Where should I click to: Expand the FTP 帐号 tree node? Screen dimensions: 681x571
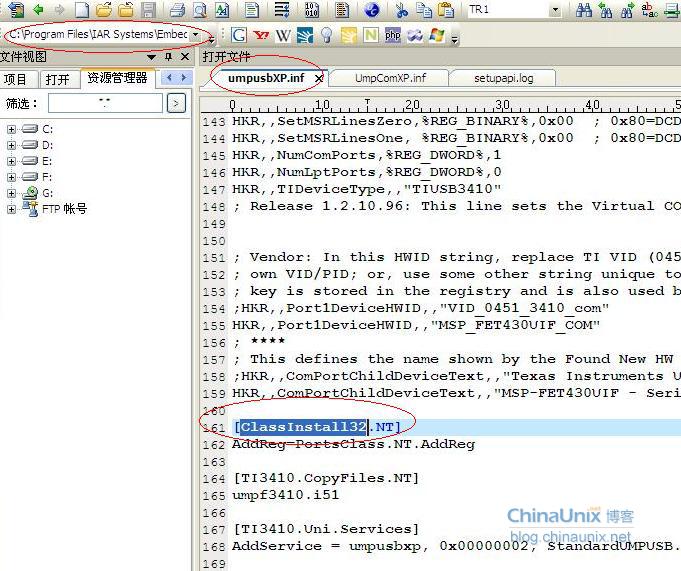12,209
